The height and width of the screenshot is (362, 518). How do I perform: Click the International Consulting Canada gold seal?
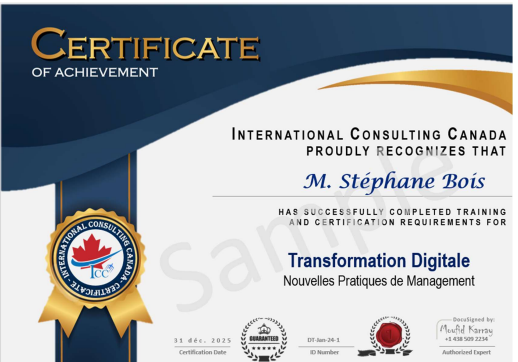tap(96, 258)
